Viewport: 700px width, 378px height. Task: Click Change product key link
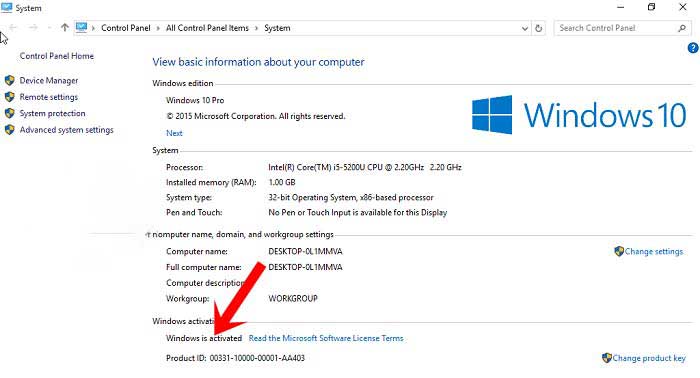649,358
